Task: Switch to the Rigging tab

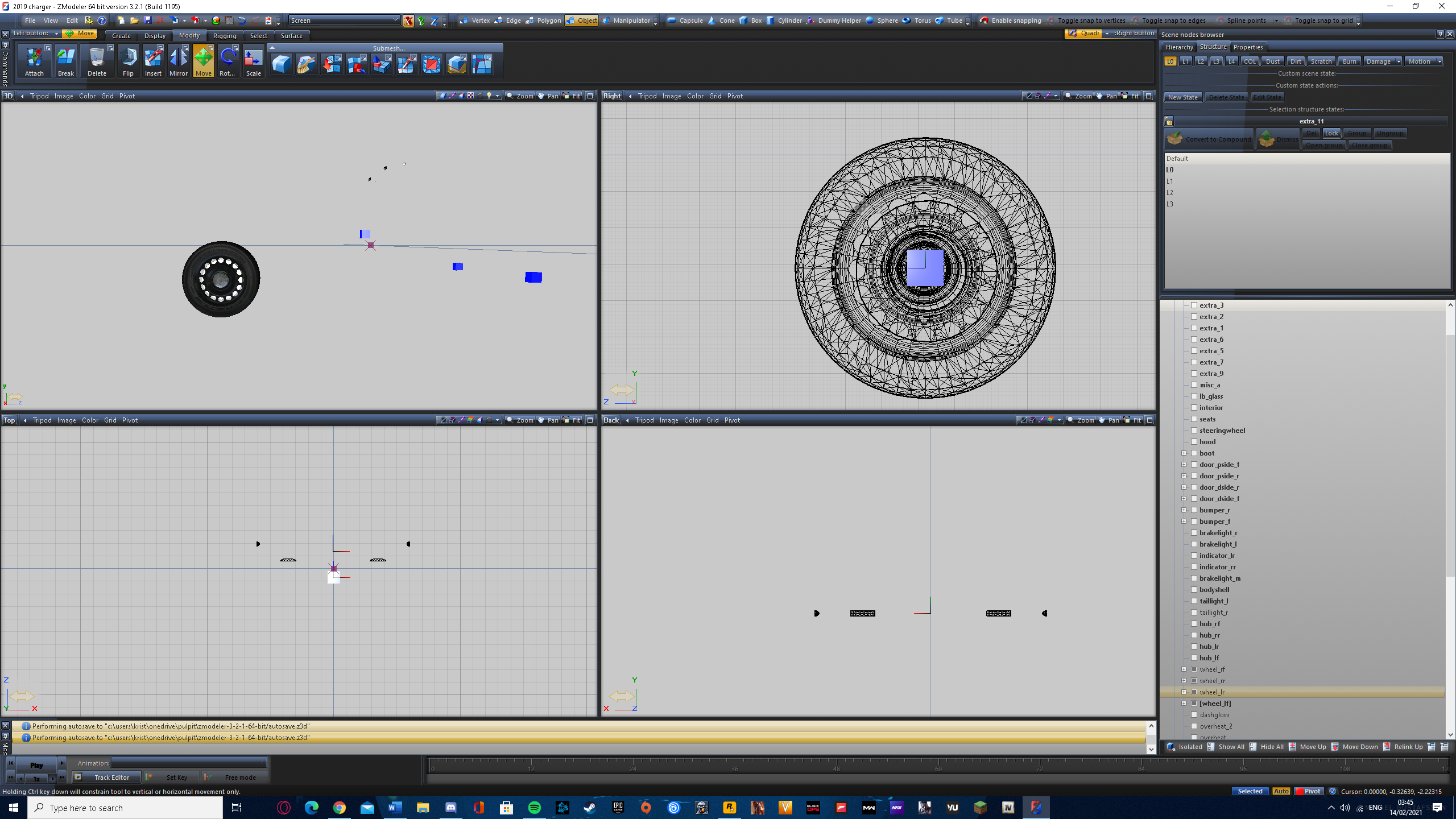Action: coord(225,36)
